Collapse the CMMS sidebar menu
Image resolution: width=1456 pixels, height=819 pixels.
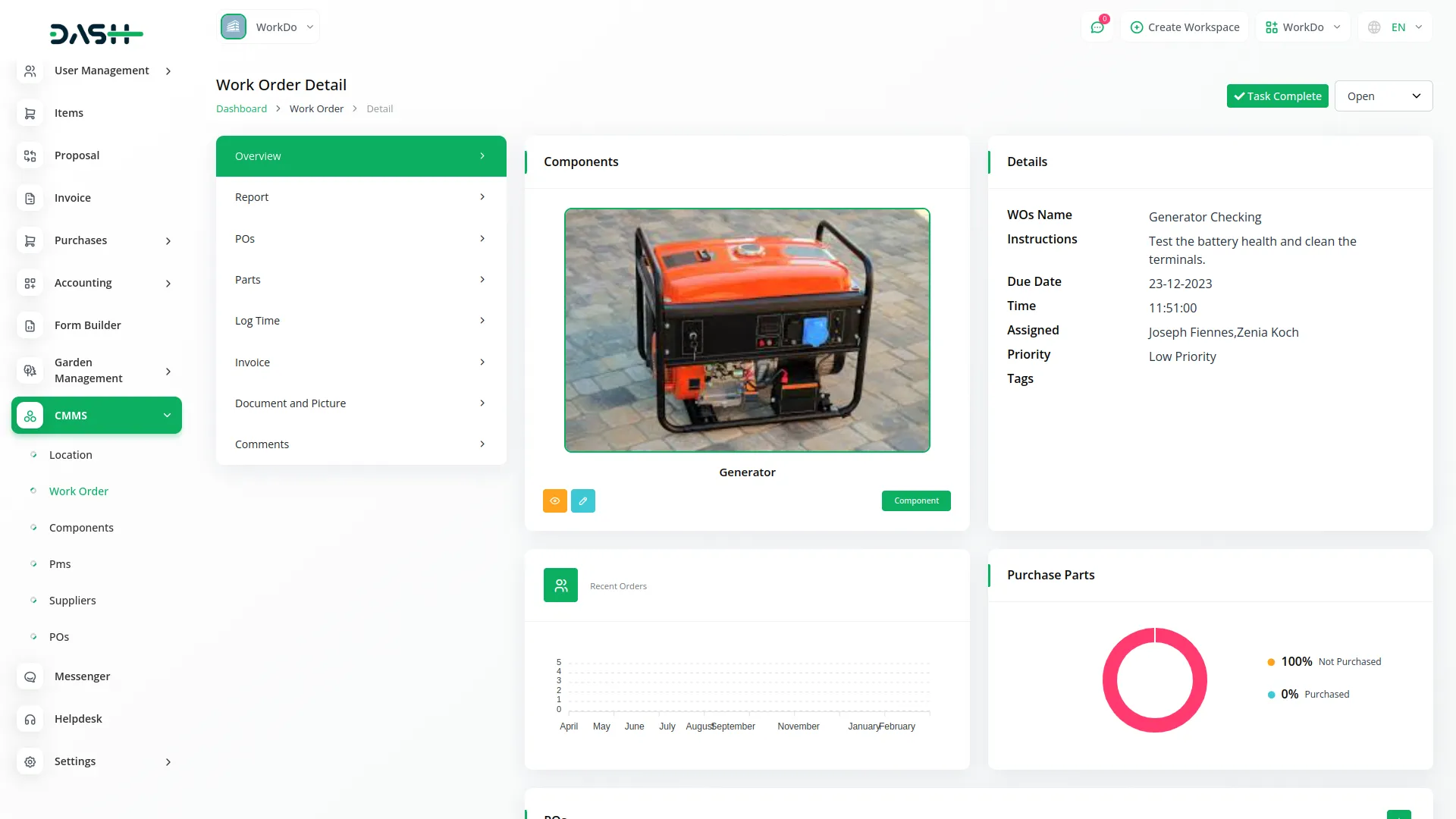coord(167,416)
